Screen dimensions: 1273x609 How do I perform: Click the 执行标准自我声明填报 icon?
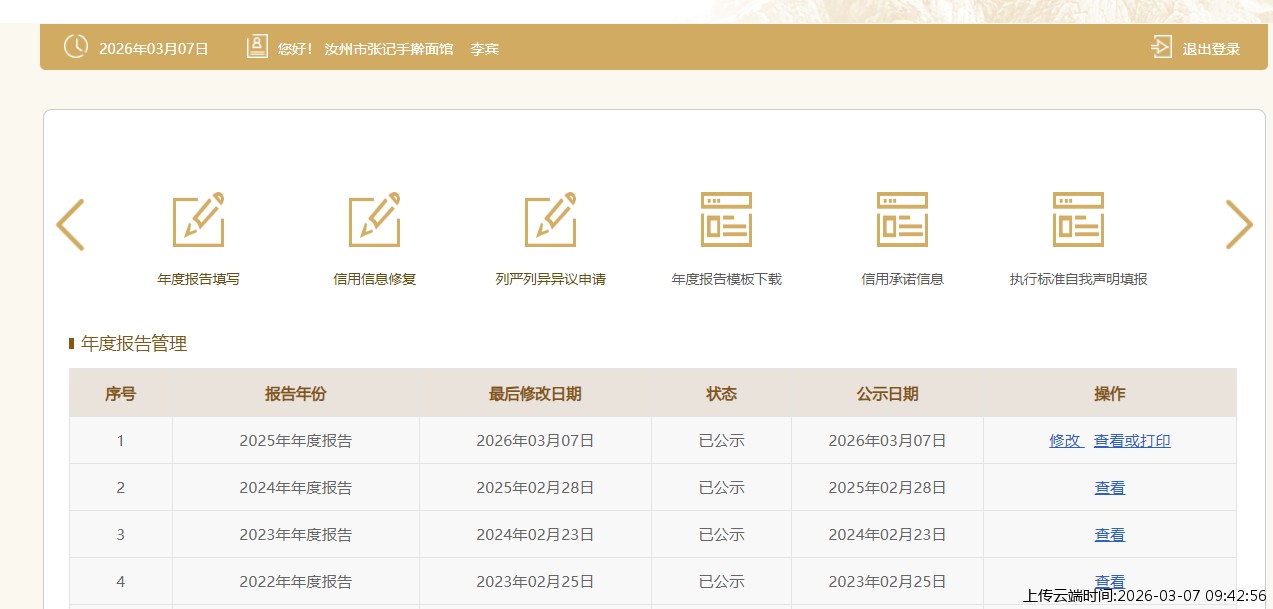(x=1078, y=220)
